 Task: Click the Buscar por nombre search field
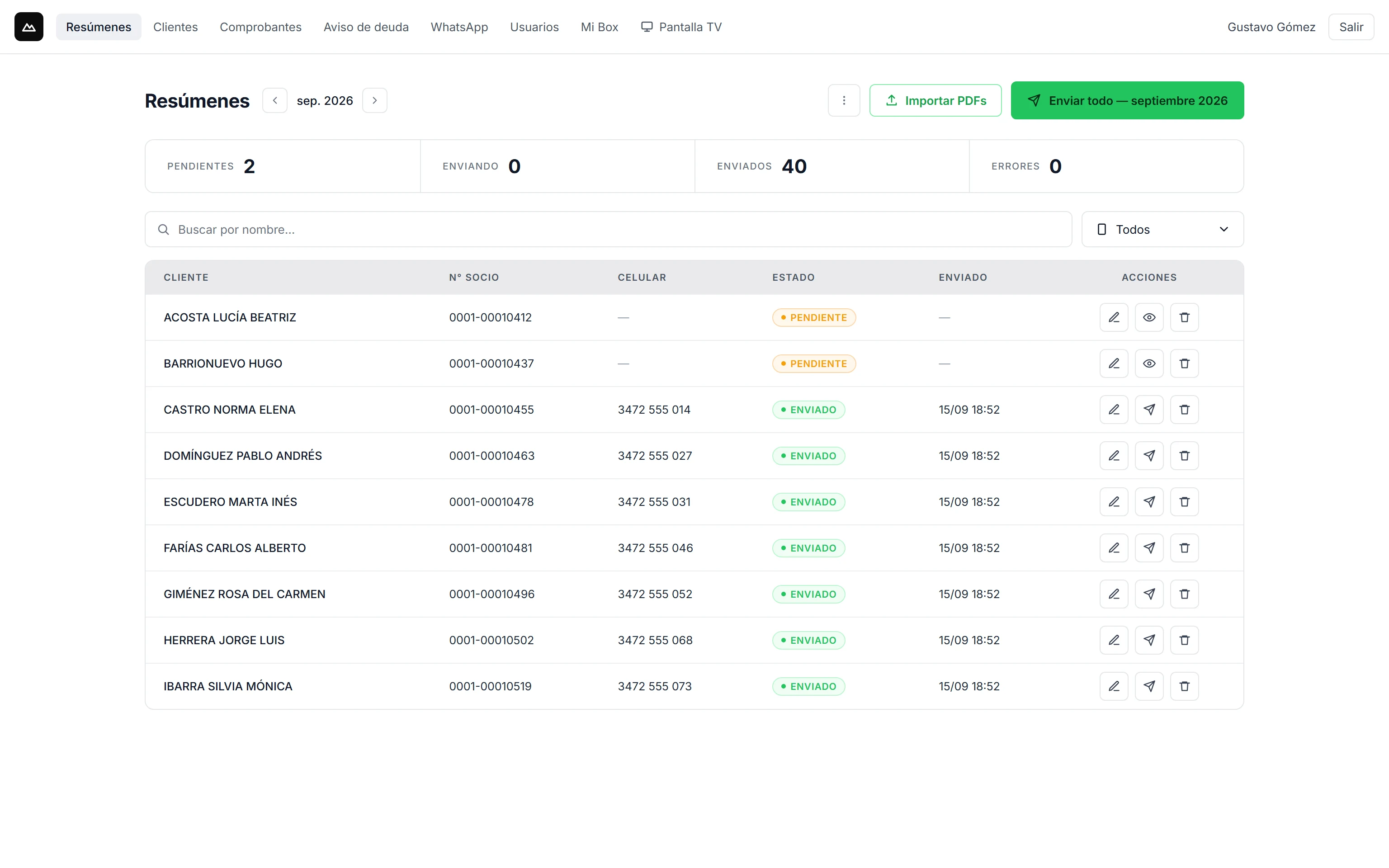609,230
